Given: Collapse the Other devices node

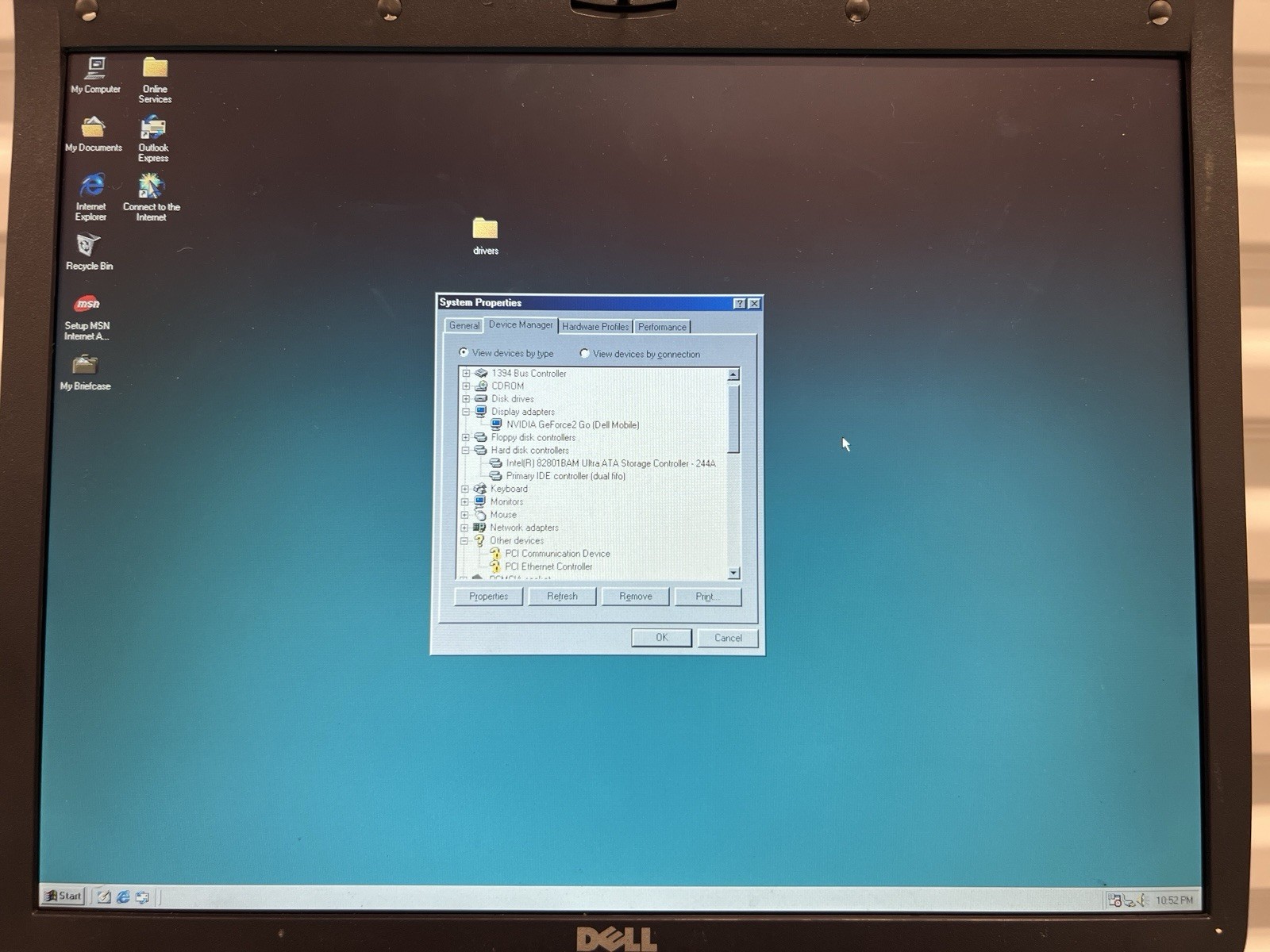Looking at the screenshot, I should (x=464, y=541).
